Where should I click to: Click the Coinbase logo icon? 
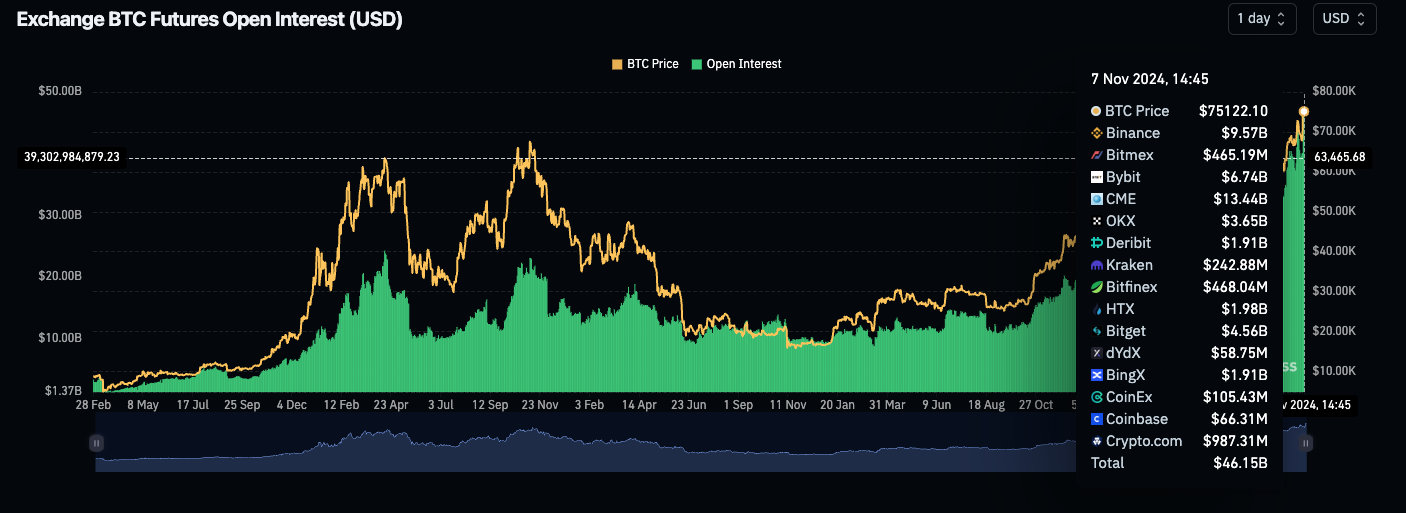[1096, 419]
